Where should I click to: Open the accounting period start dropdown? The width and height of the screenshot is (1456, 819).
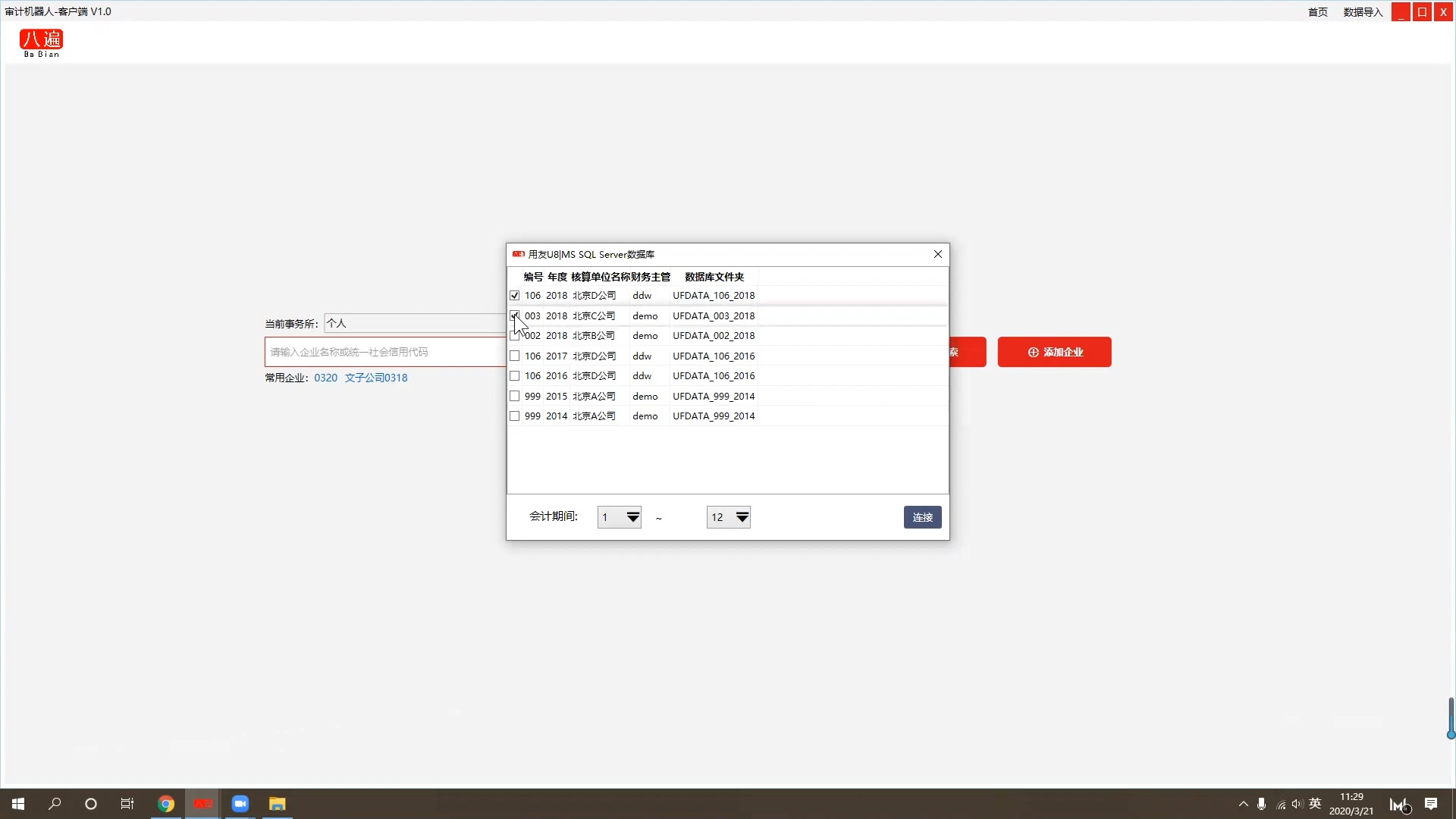pyautogui.click(x=620, y=517)
